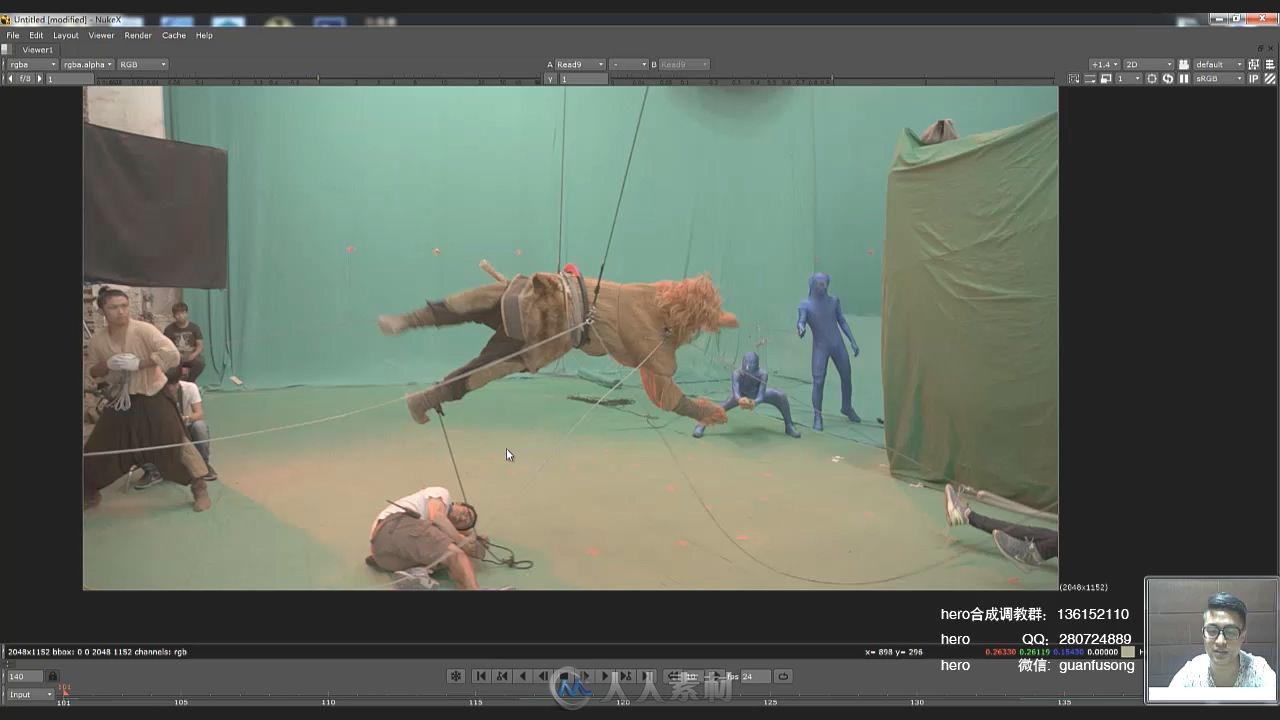
Task: Toggle the frame range lock icon
Action: click(53, 676)
